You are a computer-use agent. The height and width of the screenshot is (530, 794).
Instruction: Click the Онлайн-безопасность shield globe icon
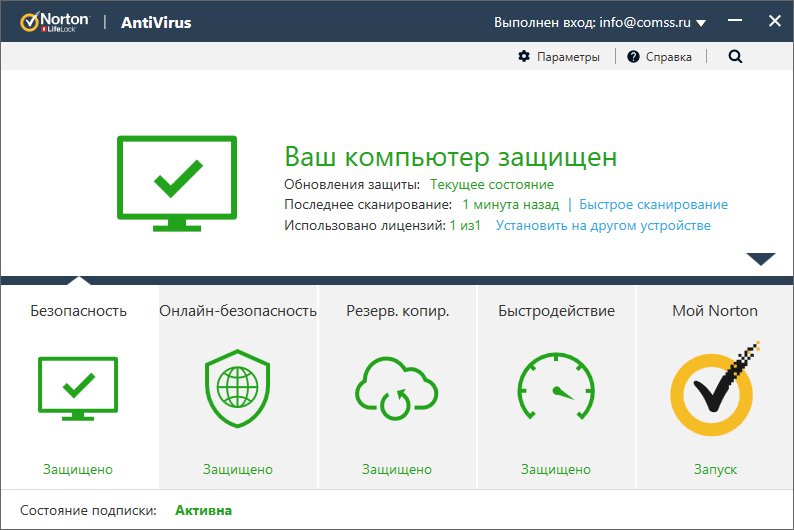237,388
